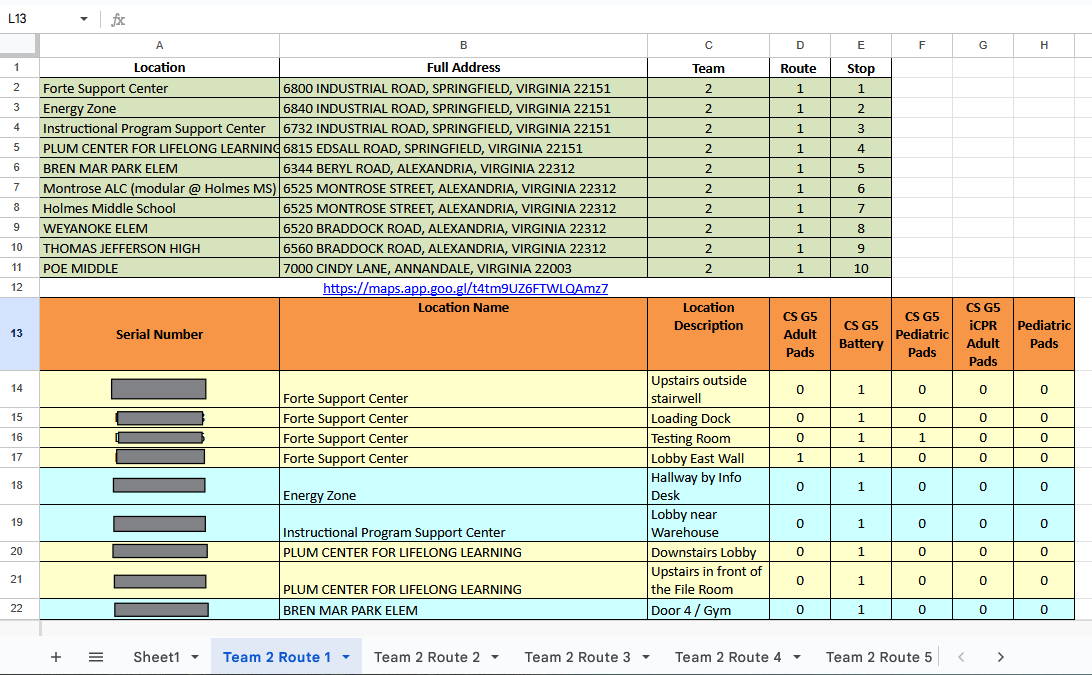The image size is (1092, 675).
Task: Switch to Team 2 Route 3 tab
Action: [577, 657]
